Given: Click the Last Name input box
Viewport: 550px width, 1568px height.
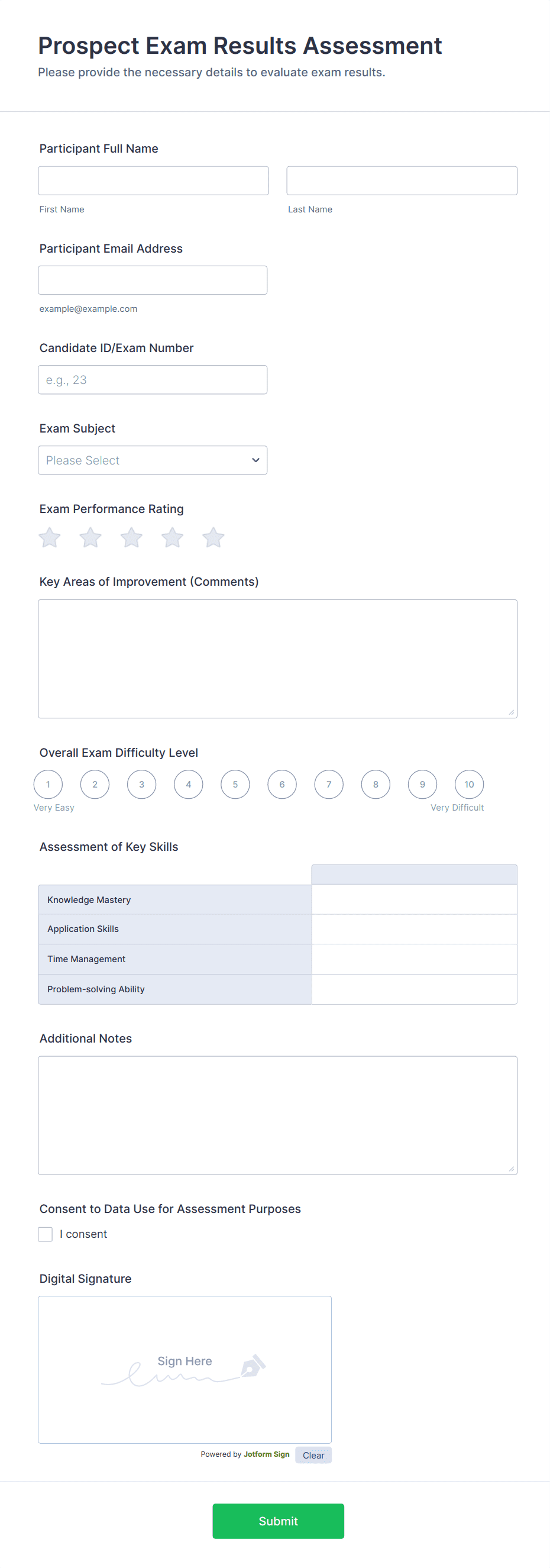Looking at the screenshot, I should click(402, 181).
